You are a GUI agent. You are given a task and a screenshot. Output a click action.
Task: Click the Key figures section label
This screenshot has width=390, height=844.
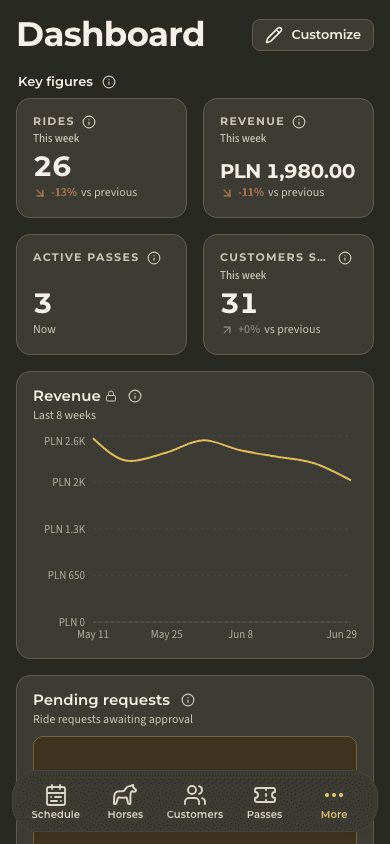[x=55, y=82]
